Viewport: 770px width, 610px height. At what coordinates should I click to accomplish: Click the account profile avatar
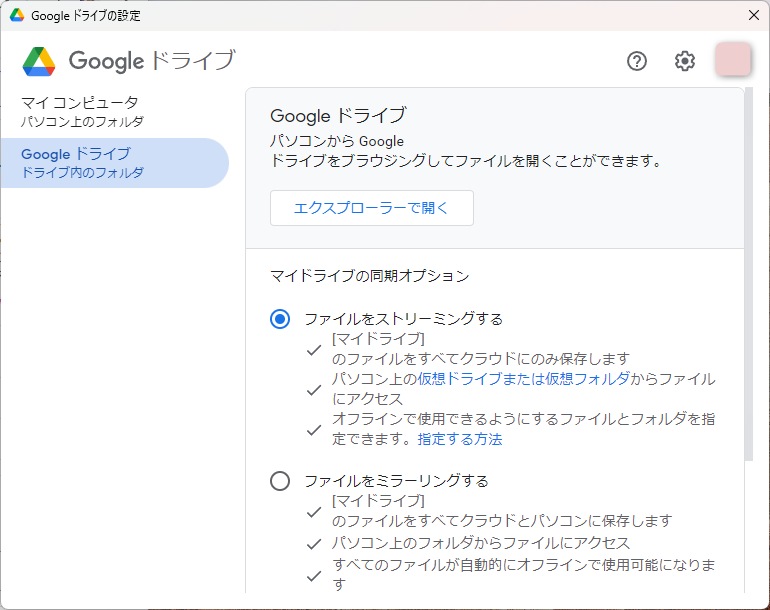(x=733, y=59)
